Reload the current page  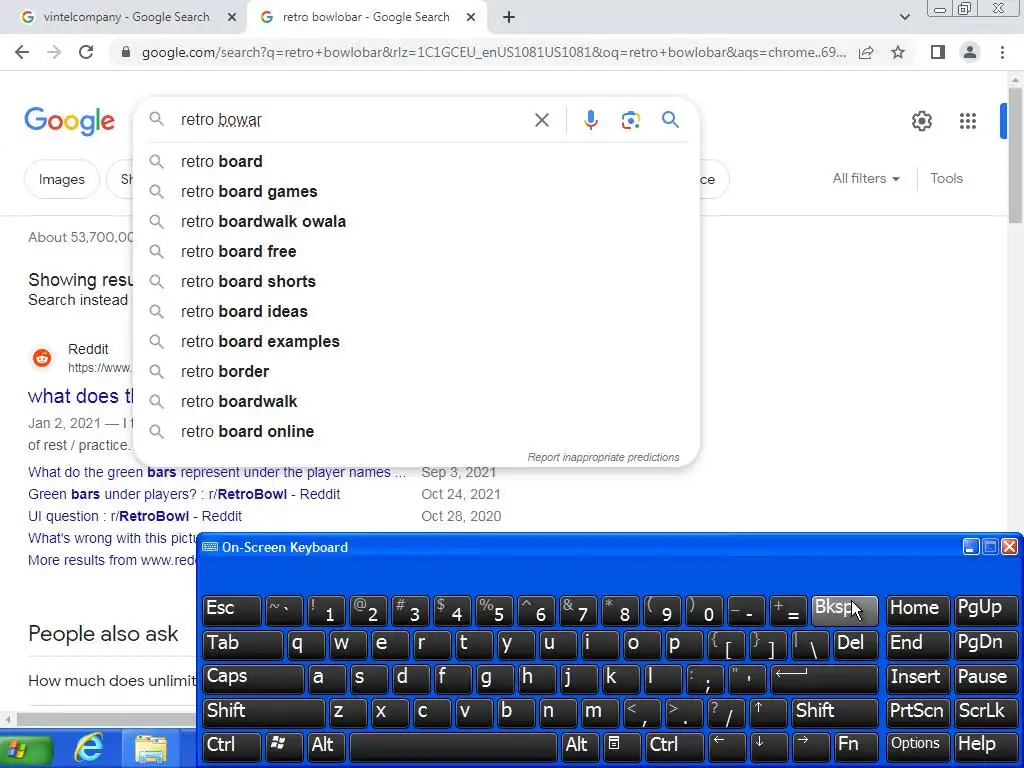tap(86, 52)
